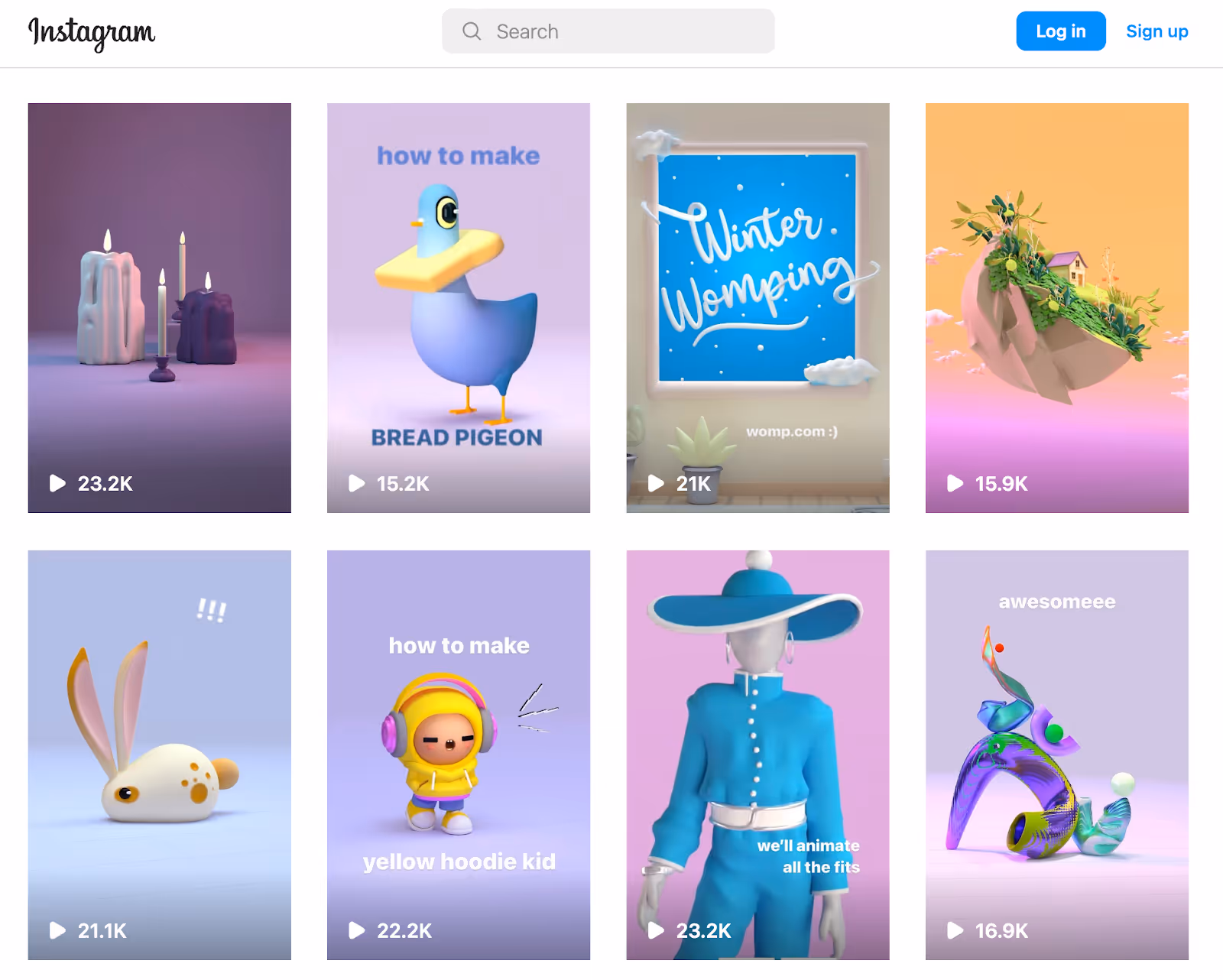Open the candles reel thumbnail

[x=160, y=308]
